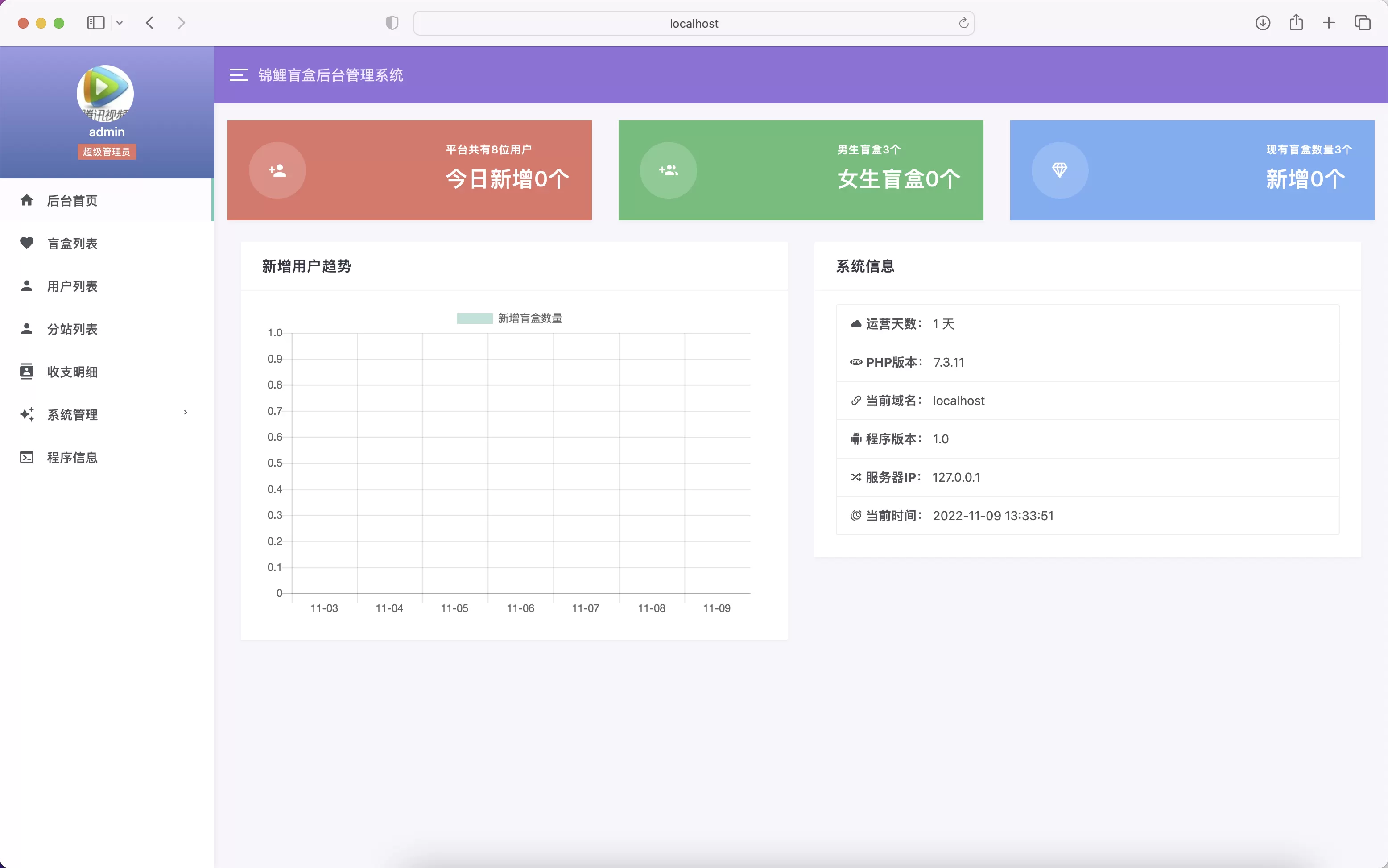1388x868 pixels.
Task: Toggle the hamburger menu in purple header
Action: tap(238, 75)
